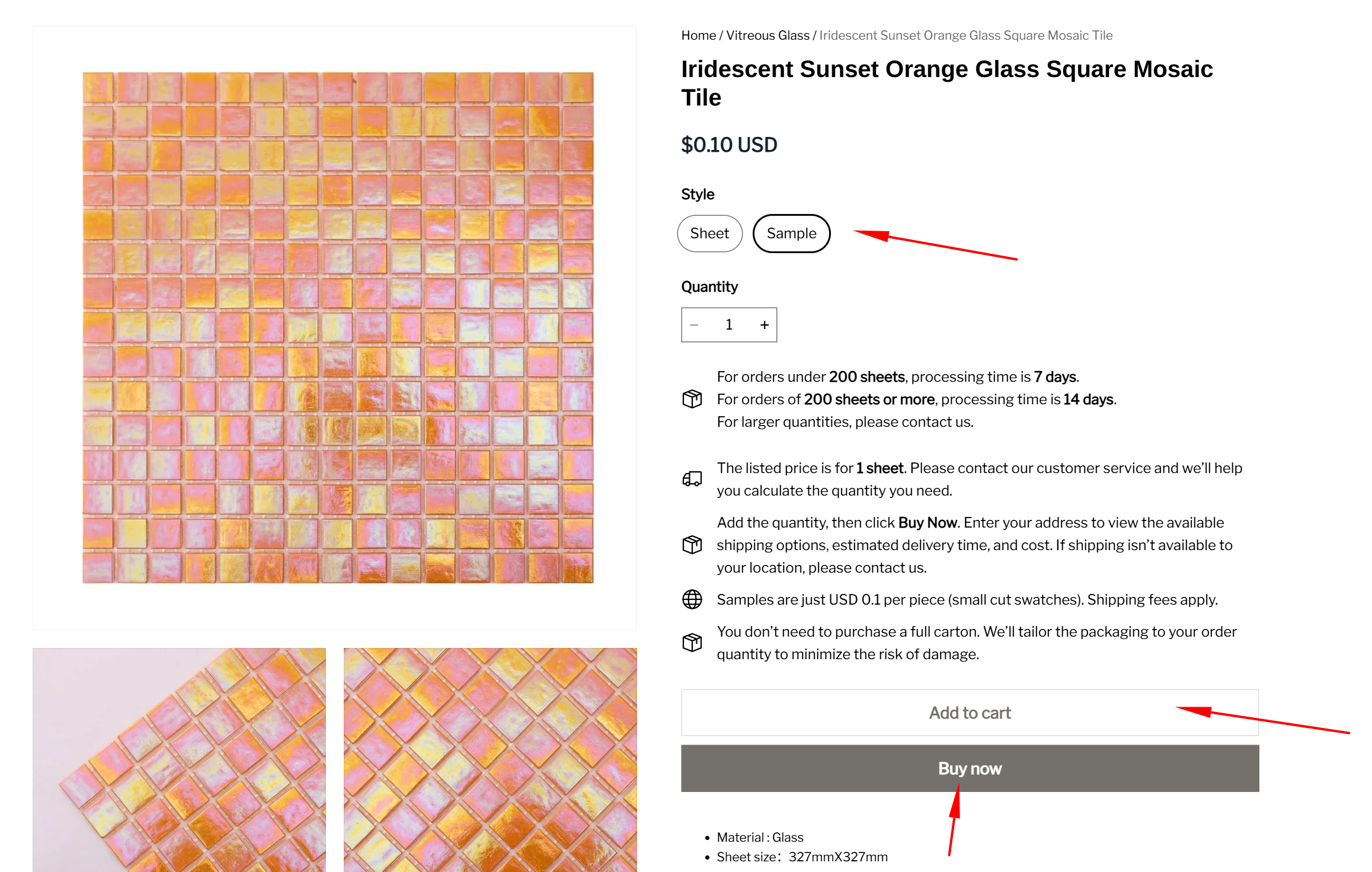View the angled sheet corner thumbnail

click(x=179, y=759)
